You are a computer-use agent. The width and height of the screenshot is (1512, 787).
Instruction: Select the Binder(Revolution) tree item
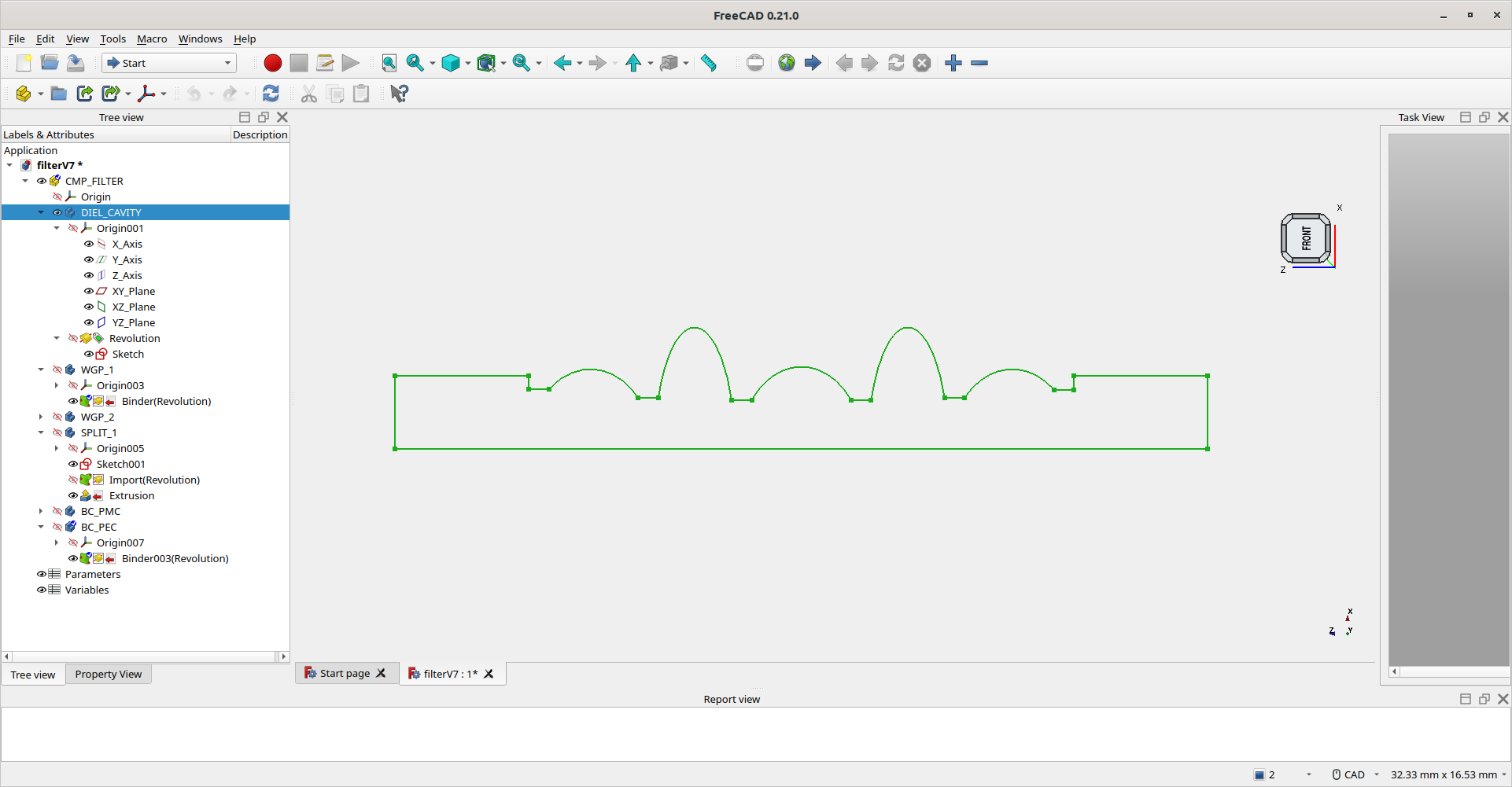tap(166, 401)
